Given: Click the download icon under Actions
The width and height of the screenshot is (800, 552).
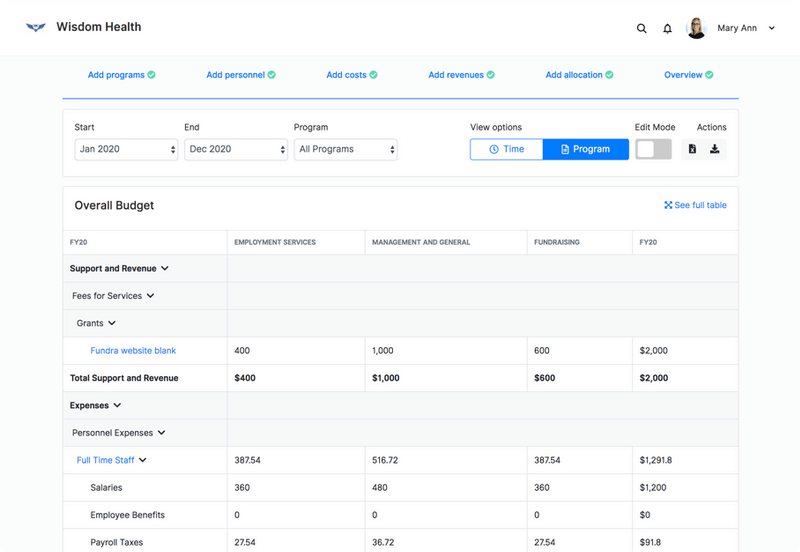Looking at the screenshot, I should click(x=715, y=149).
